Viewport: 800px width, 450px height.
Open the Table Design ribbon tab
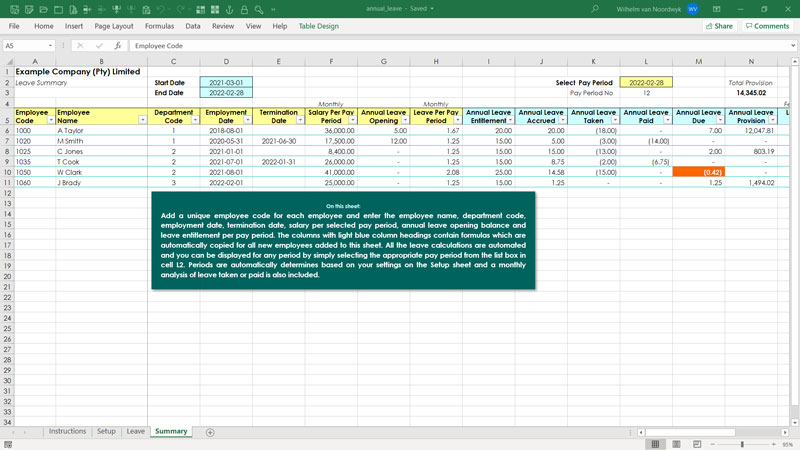[x=318, y=26]
